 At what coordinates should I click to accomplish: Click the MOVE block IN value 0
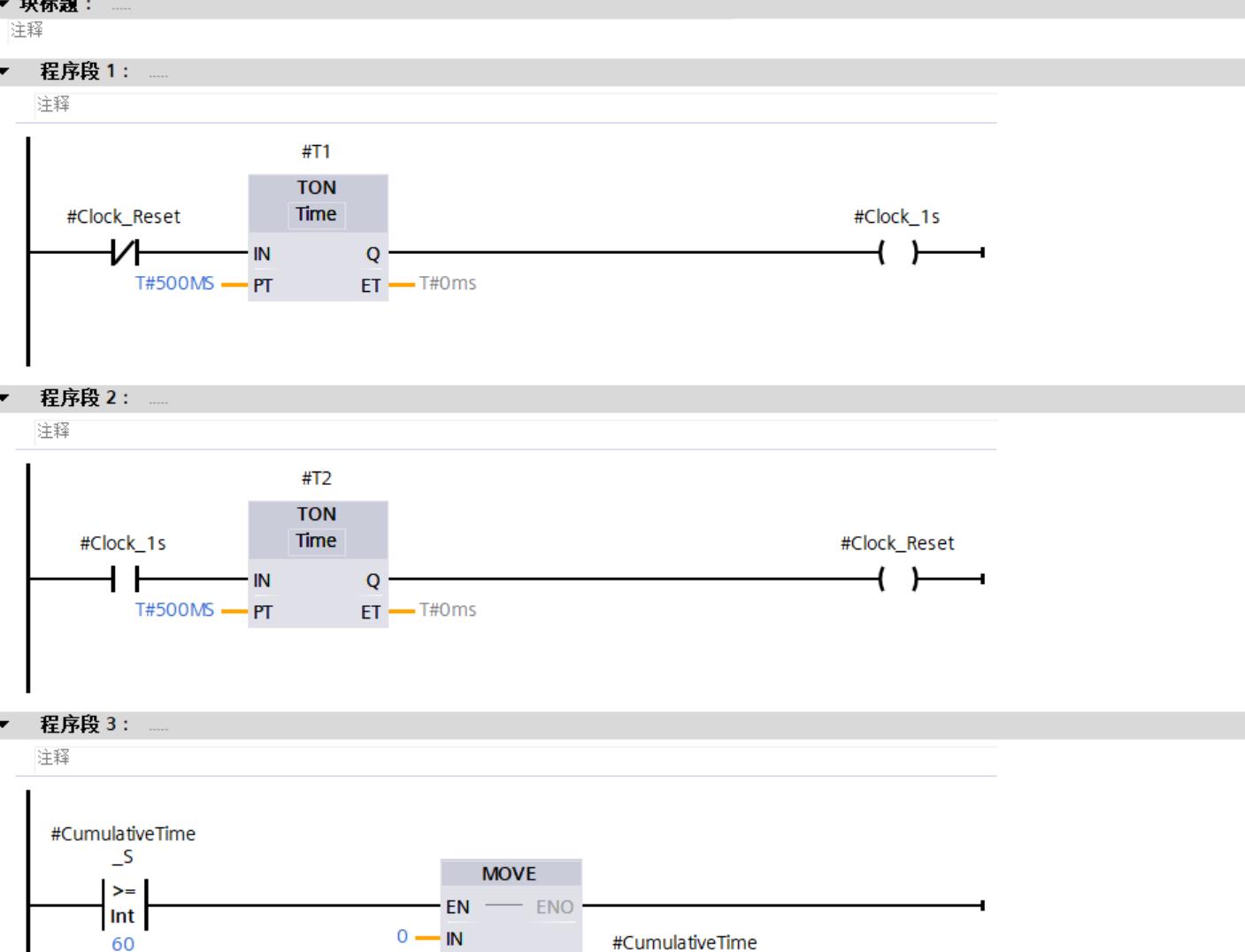click(403, 937)
